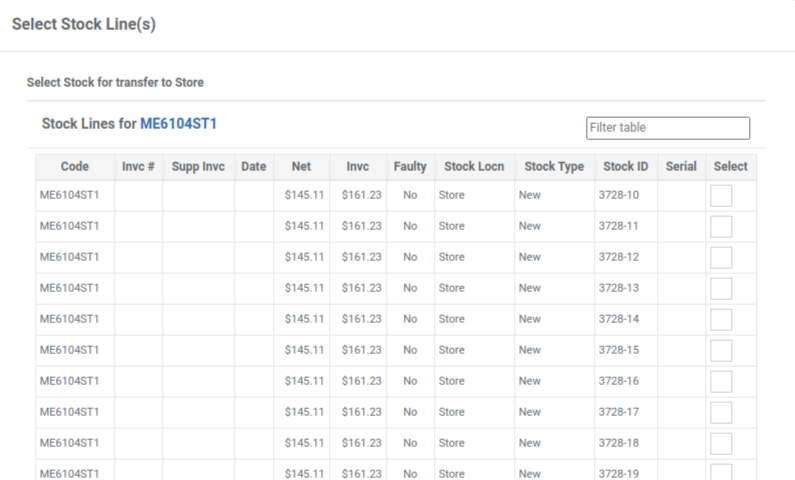
Task: Select stock 3728-17 checkbox
Action: click(x=720, y=412)
